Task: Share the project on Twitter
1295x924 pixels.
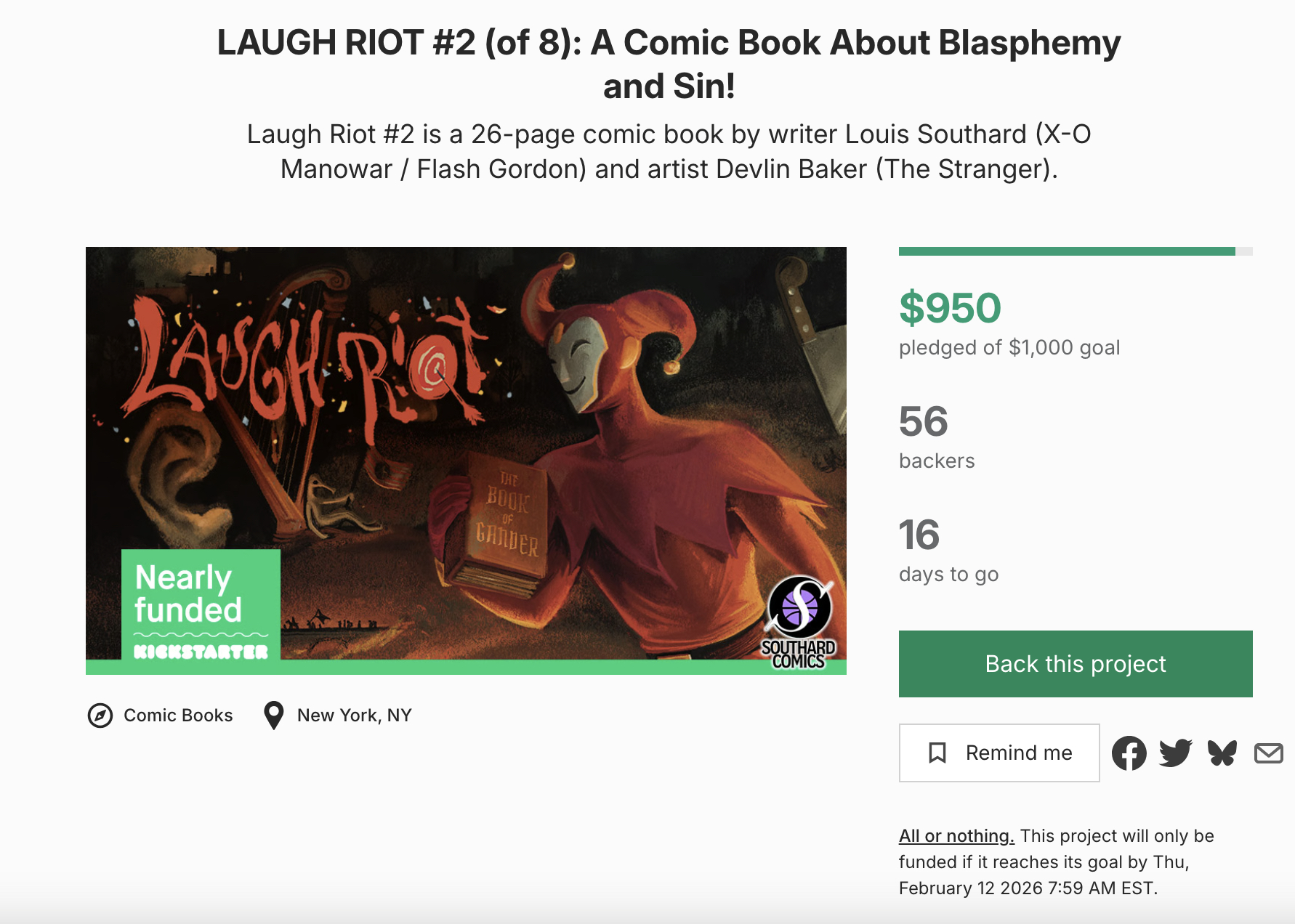Action: (1175, 753)
